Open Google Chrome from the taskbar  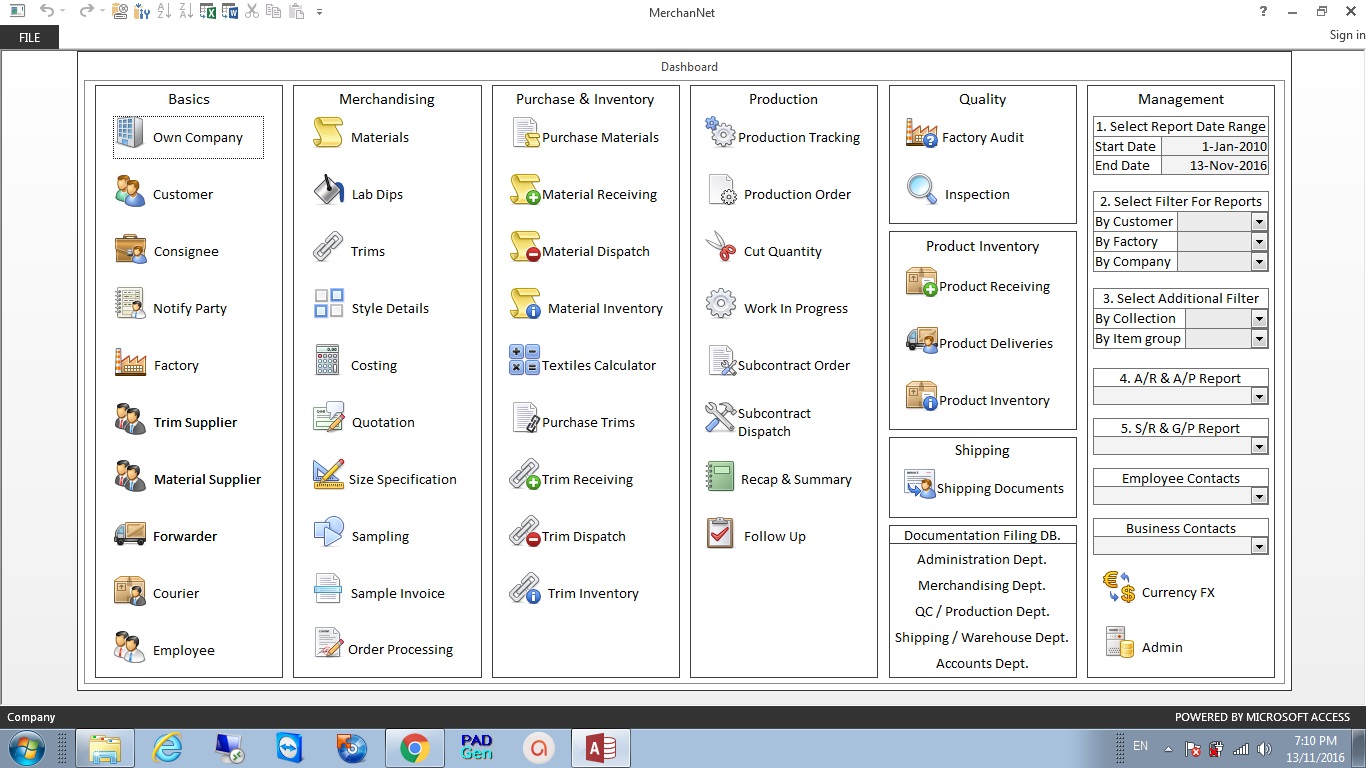(414, 748)
